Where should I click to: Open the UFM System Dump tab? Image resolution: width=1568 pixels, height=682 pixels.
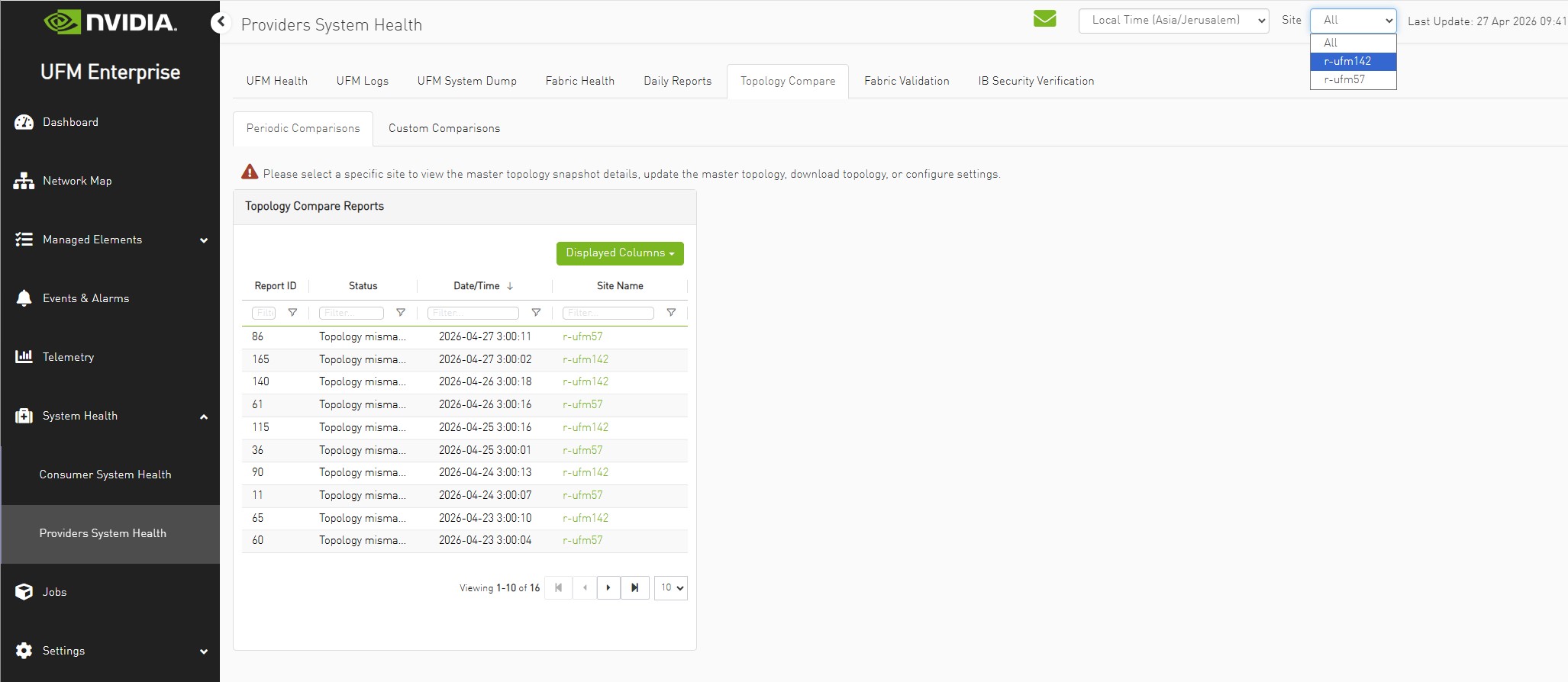tap(467, 81)
